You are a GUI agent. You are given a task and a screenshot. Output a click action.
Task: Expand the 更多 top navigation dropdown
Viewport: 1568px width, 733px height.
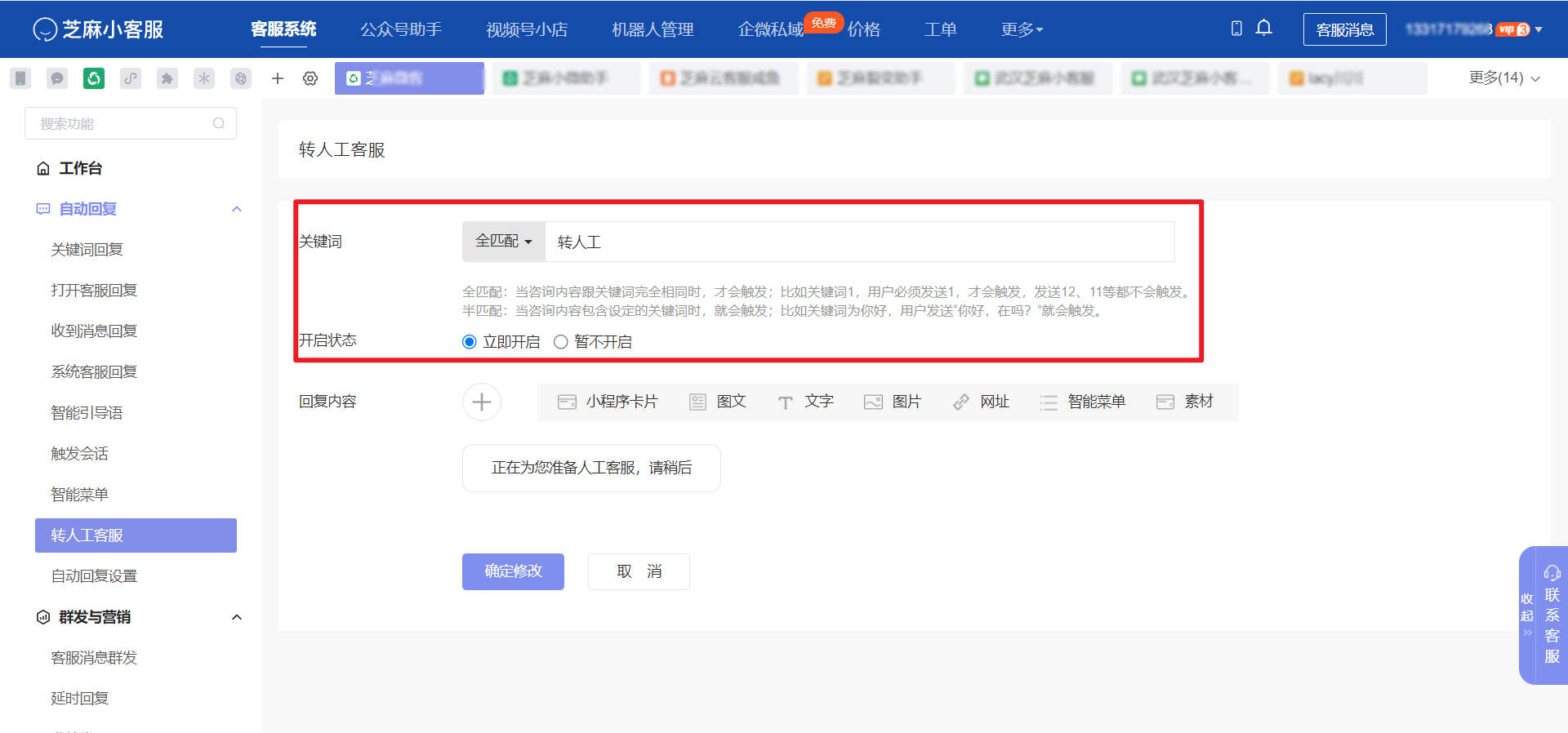[1022, 29]
